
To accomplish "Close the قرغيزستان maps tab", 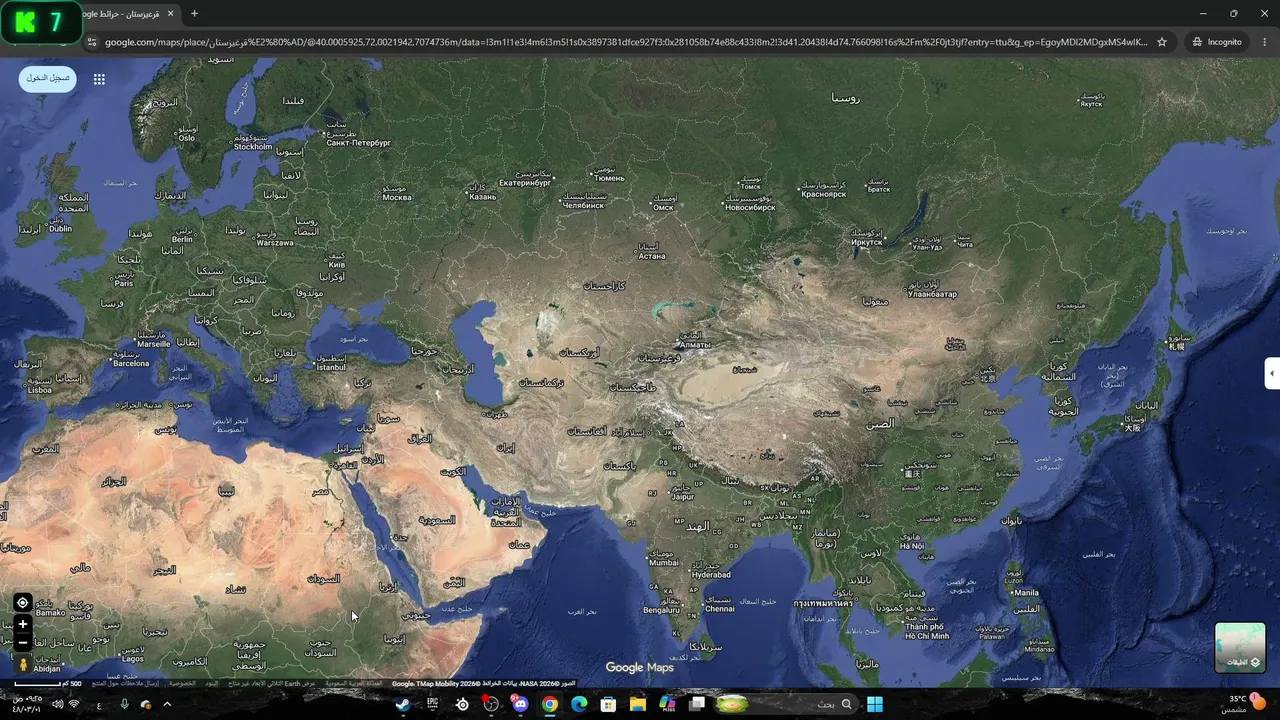I will point(171,14).
